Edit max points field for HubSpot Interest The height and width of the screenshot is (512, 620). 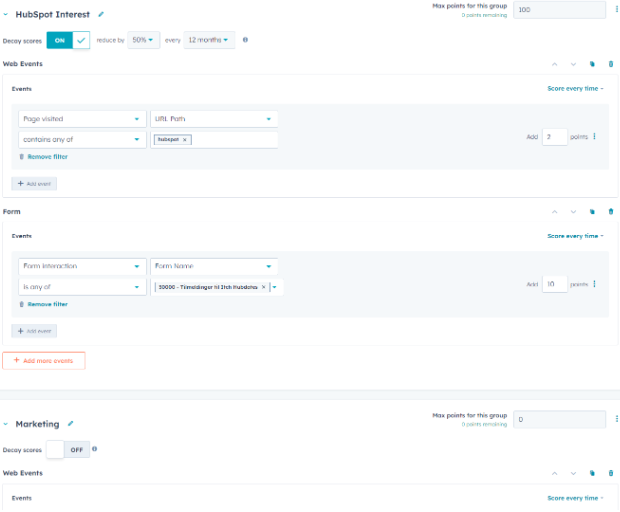pos(560,10)
